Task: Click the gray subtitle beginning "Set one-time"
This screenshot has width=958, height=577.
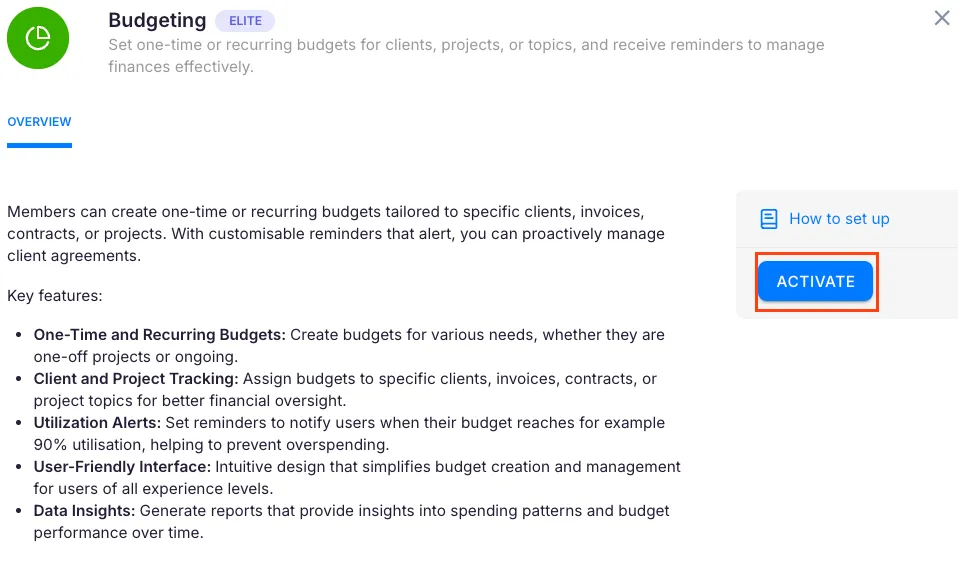Action: [466, 46]
